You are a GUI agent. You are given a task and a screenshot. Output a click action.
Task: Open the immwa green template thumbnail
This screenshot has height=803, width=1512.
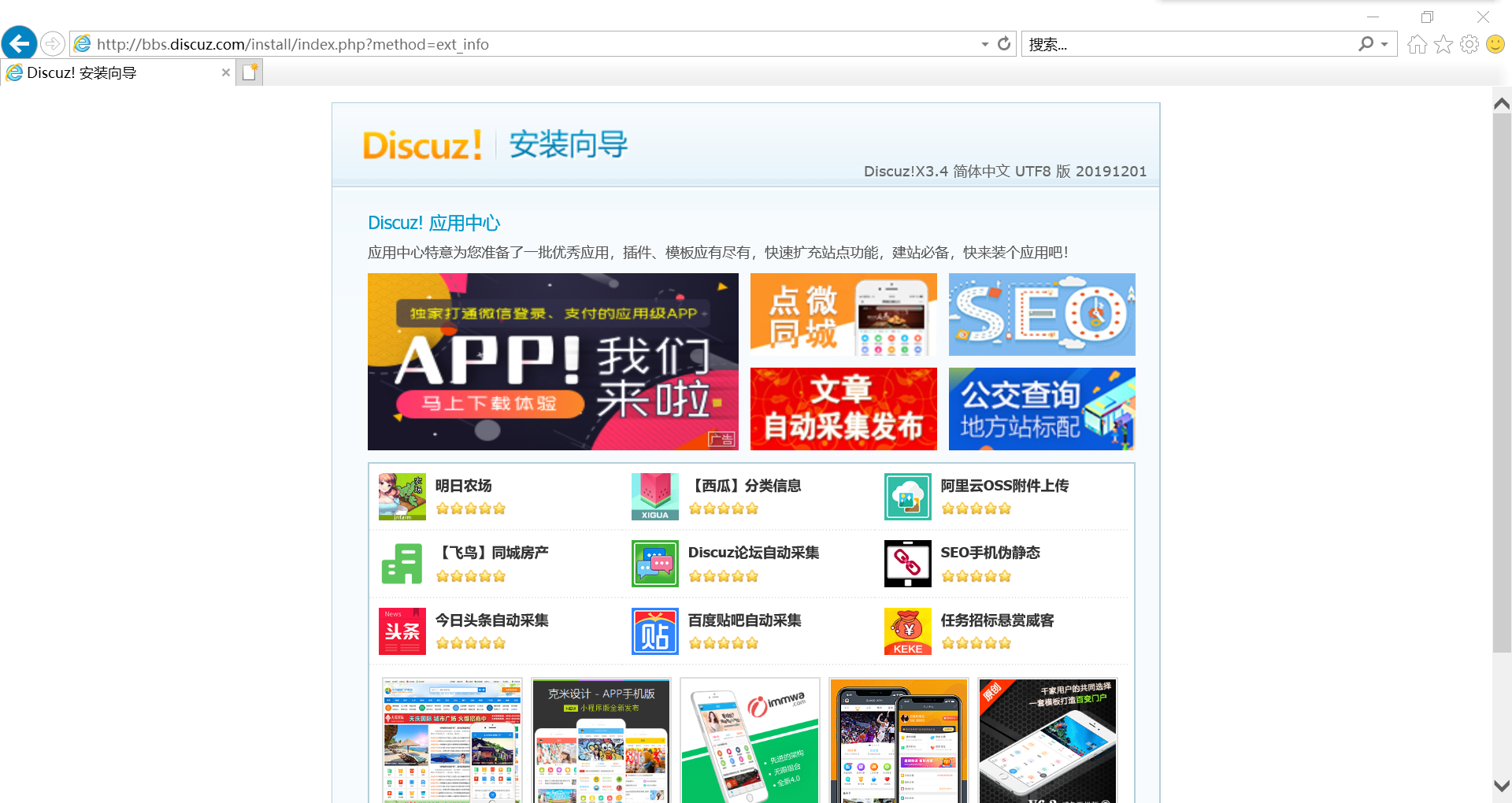coord(750,741)
